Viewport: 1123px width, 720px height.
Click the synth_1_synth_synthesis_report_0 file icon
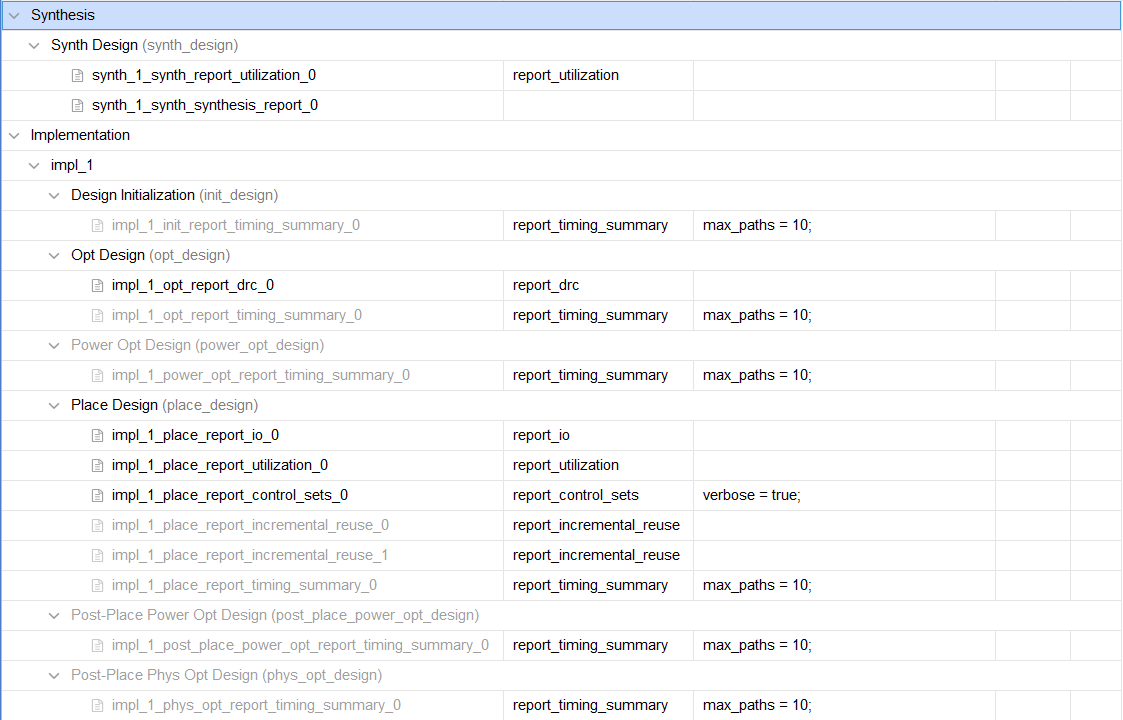[x=77, y=105]
